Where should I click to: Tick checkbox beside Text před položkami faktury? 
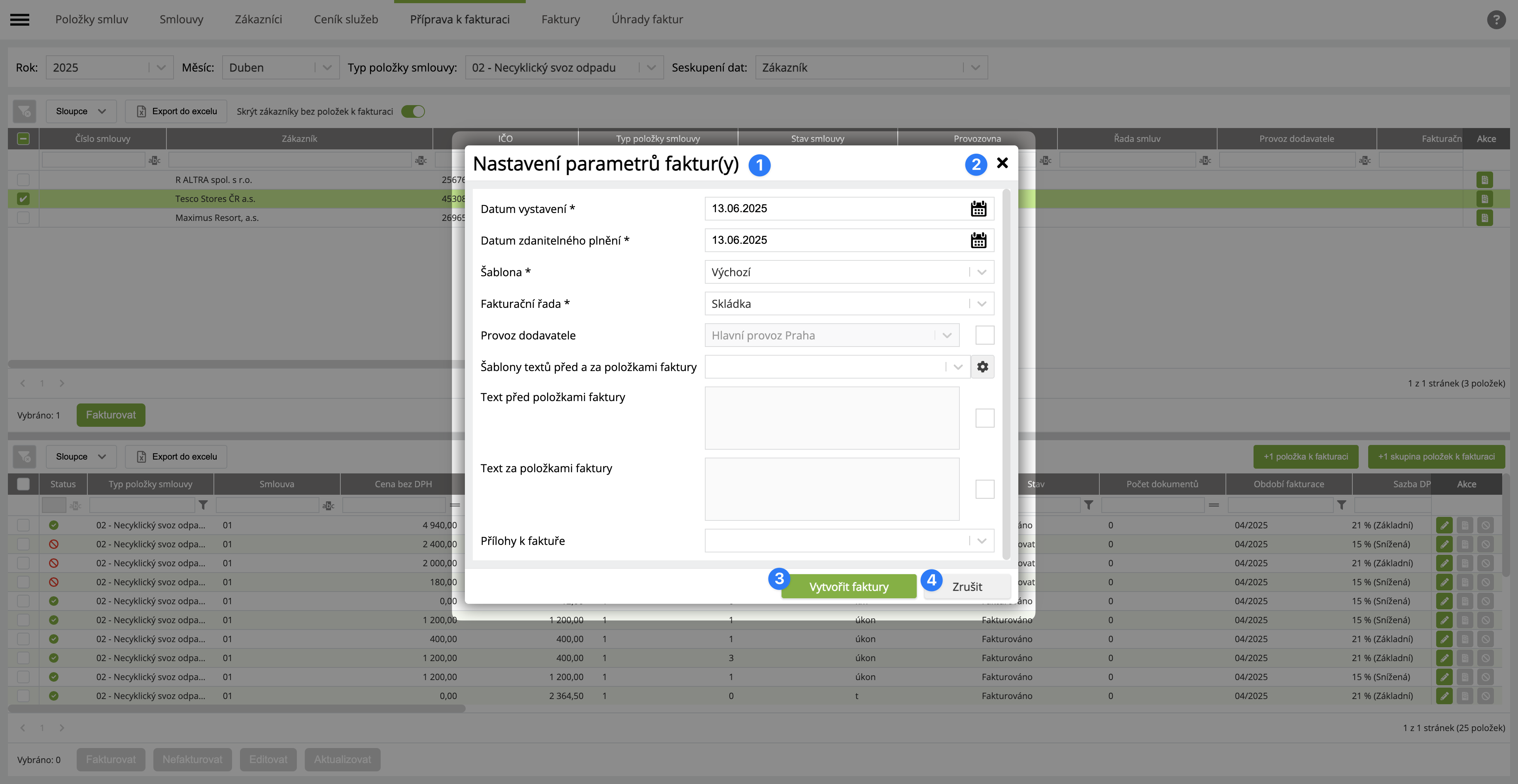click(x=985, y=418)
